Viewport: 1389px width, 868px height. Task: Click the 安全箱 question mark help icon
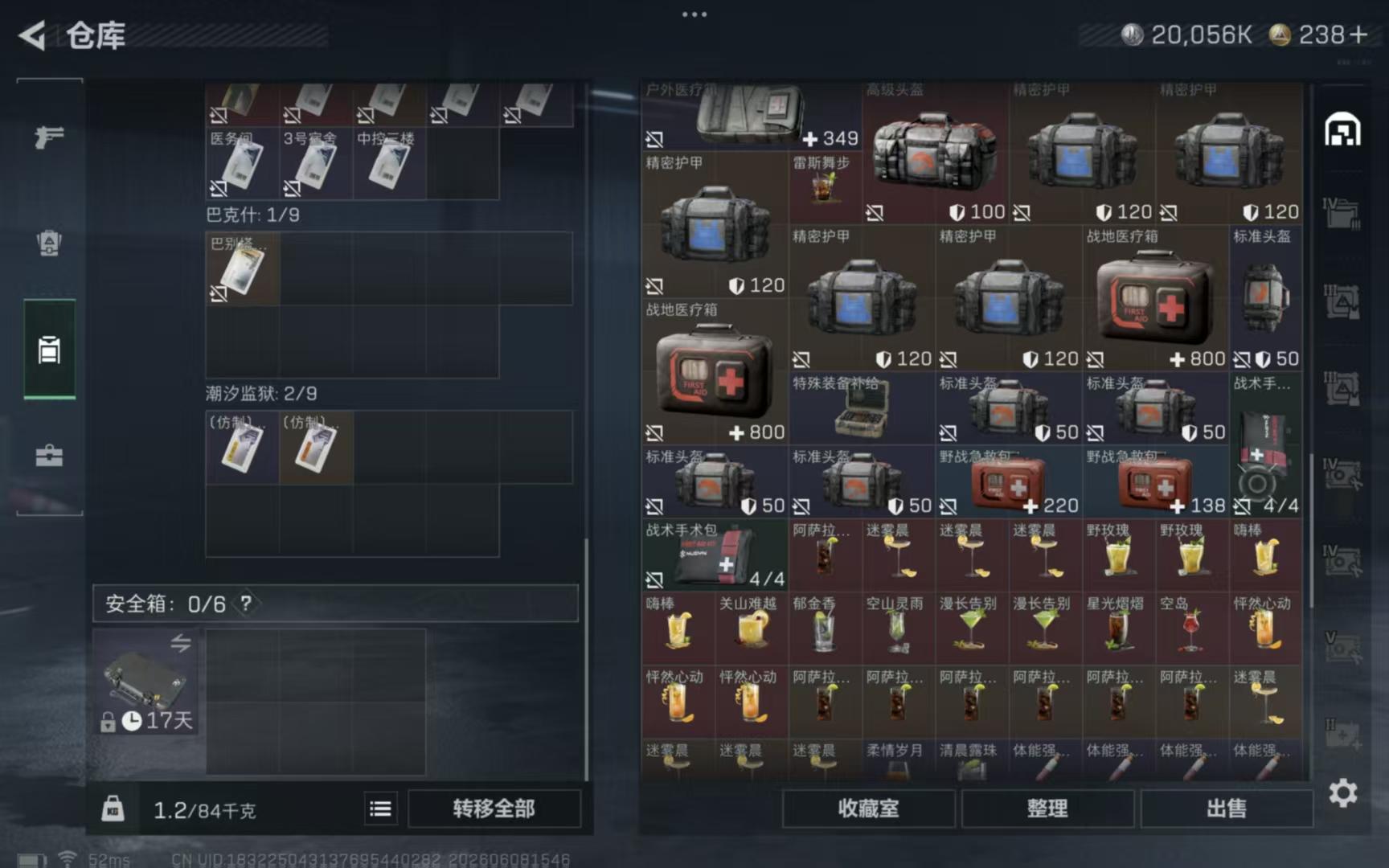click(246, 603)
